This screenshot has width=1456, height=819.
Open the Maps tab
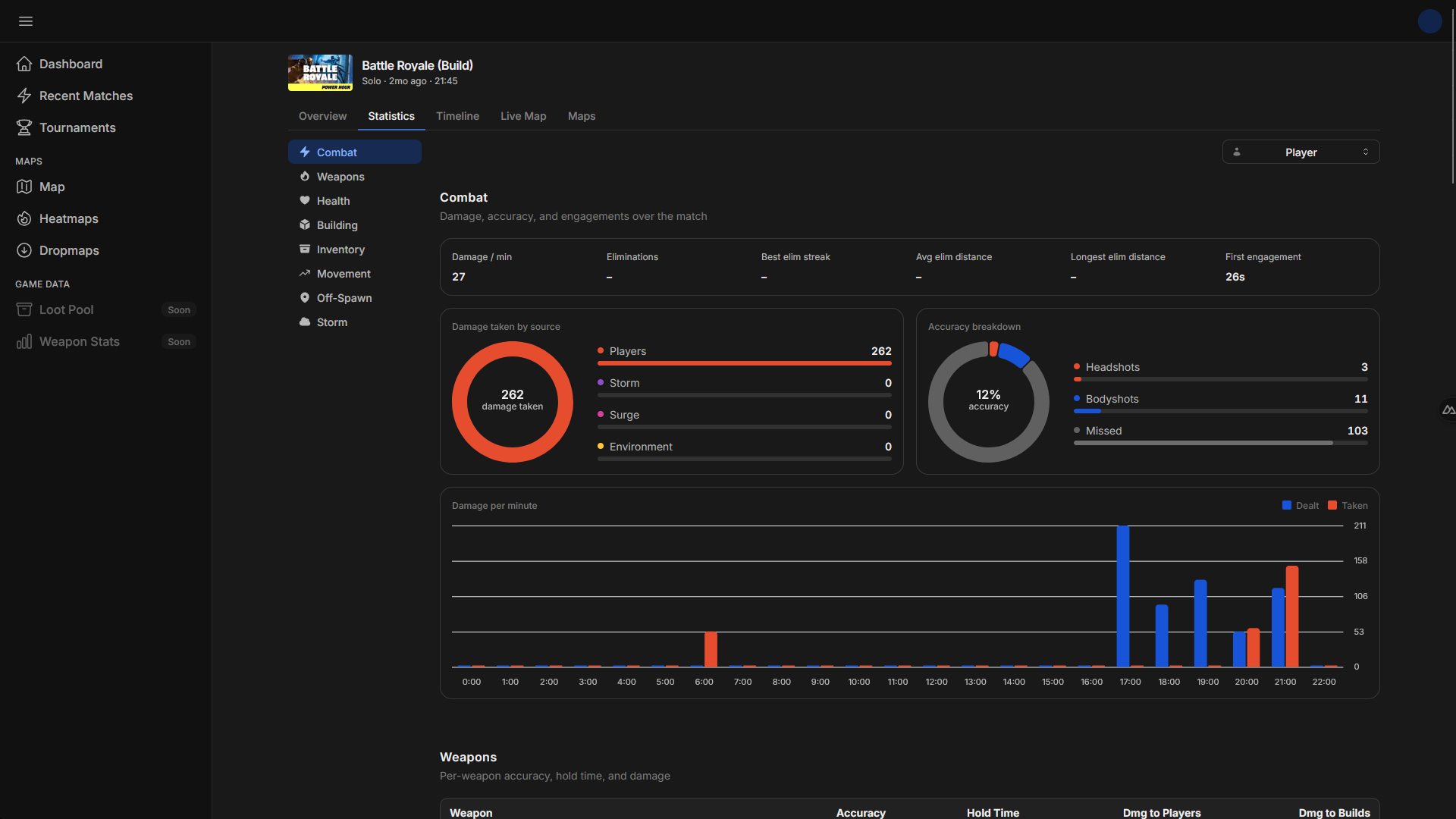pyautogui.click(x=582, y=116)
